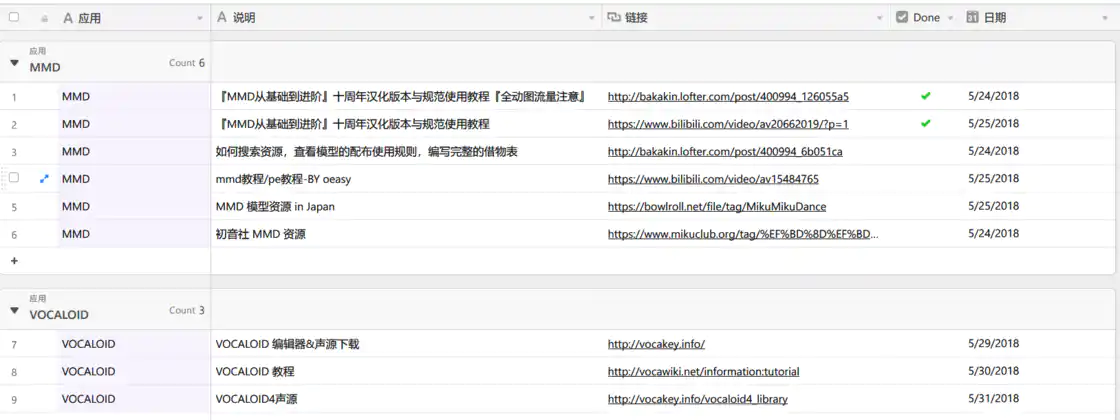Viewport: 1120px width, 420px height.
Task: Open the Done column dropdown arrow
Action: pyautogui.click(x=950, y=19)
